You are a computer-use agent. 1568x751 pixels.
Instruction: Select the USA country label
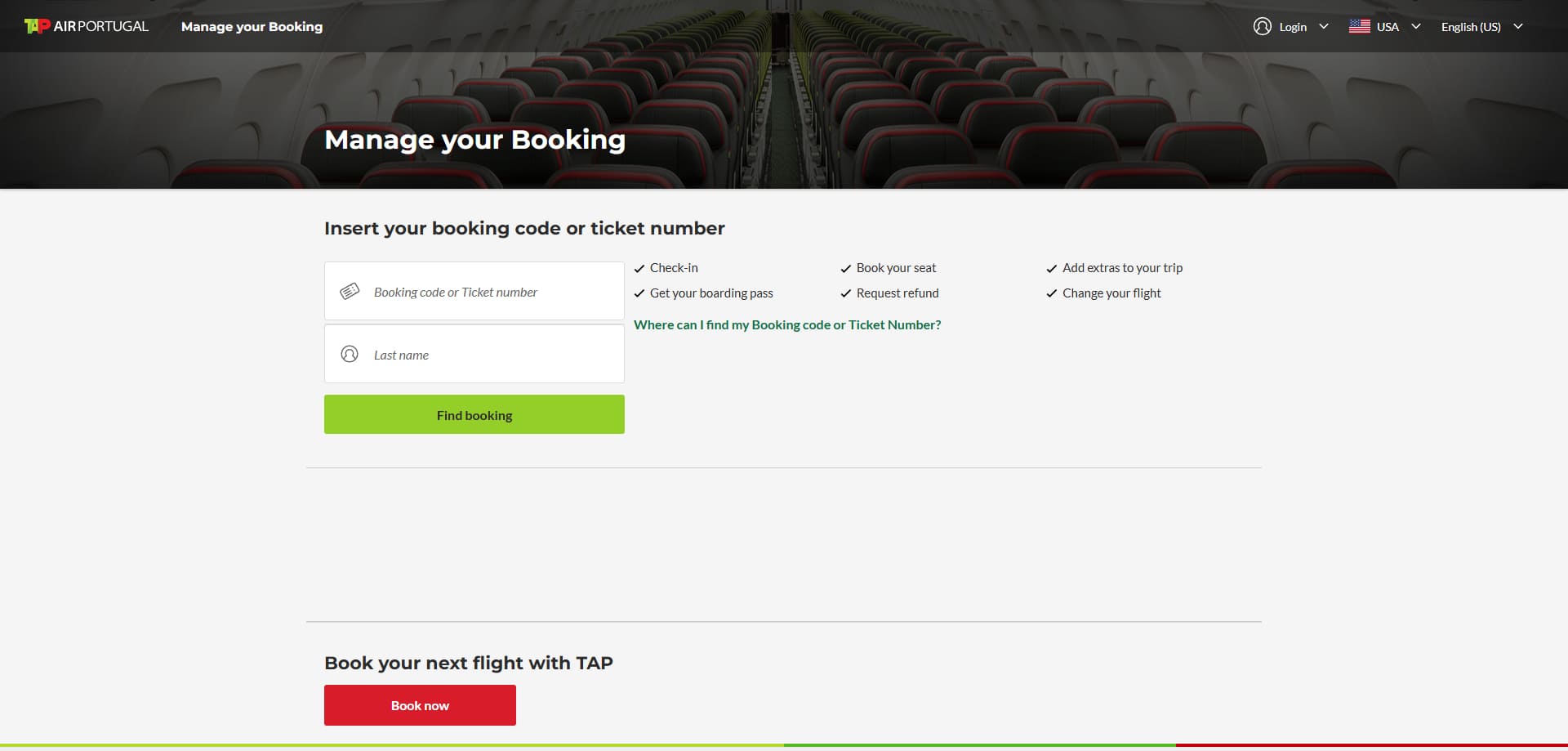pos(1388,27)
